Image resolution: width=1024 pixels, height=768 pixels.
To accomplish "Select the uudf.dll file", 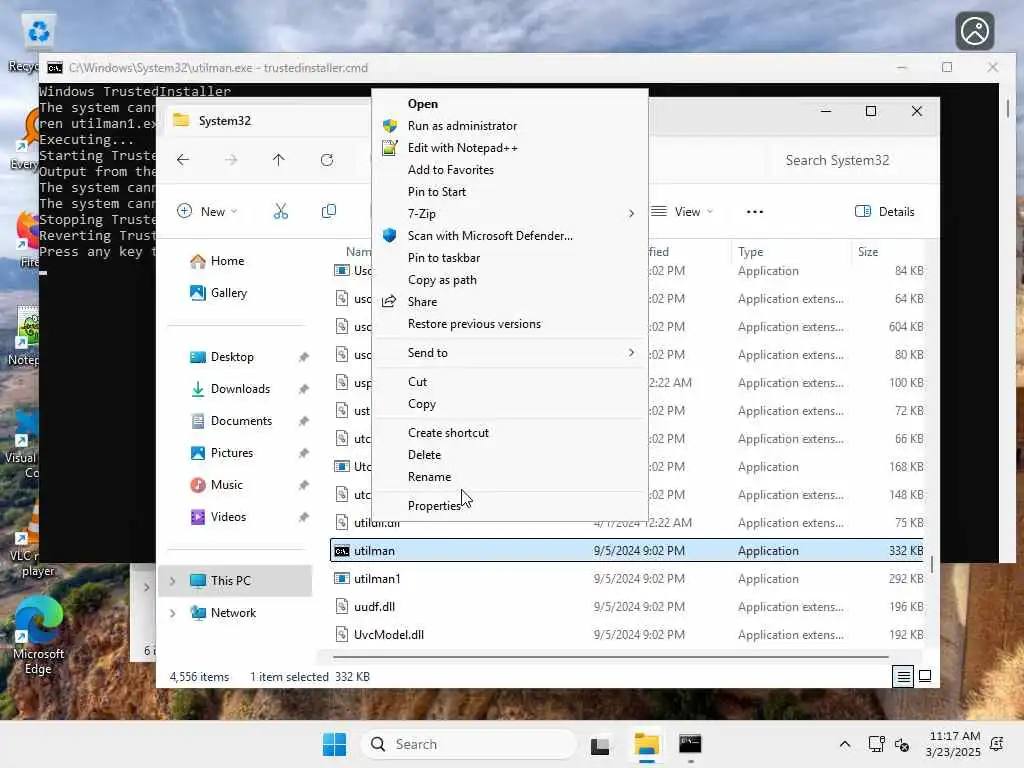I will (x=627, y=607).
